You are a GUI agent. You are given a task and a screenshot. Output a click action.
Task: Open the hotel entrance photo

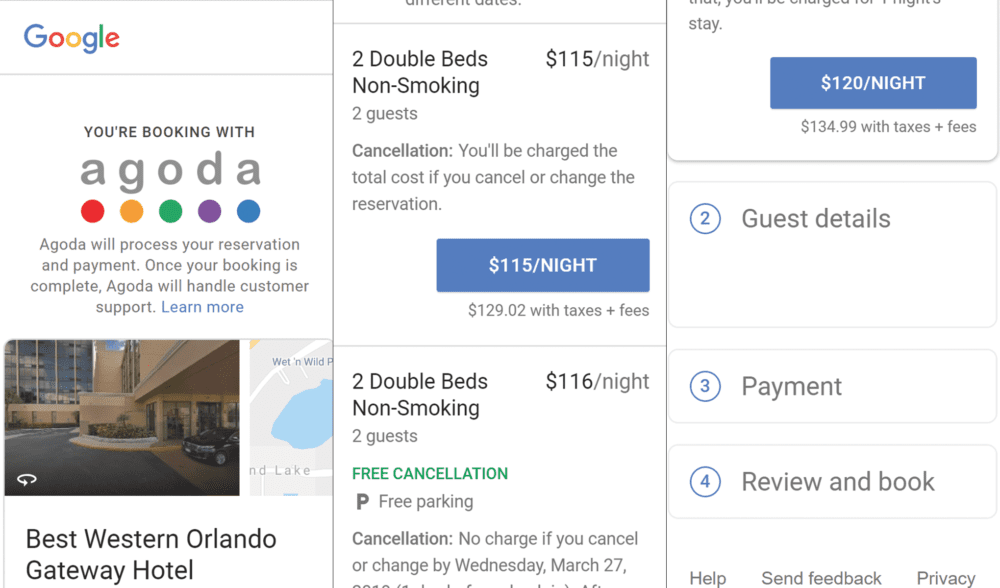(x=122, y=417)
